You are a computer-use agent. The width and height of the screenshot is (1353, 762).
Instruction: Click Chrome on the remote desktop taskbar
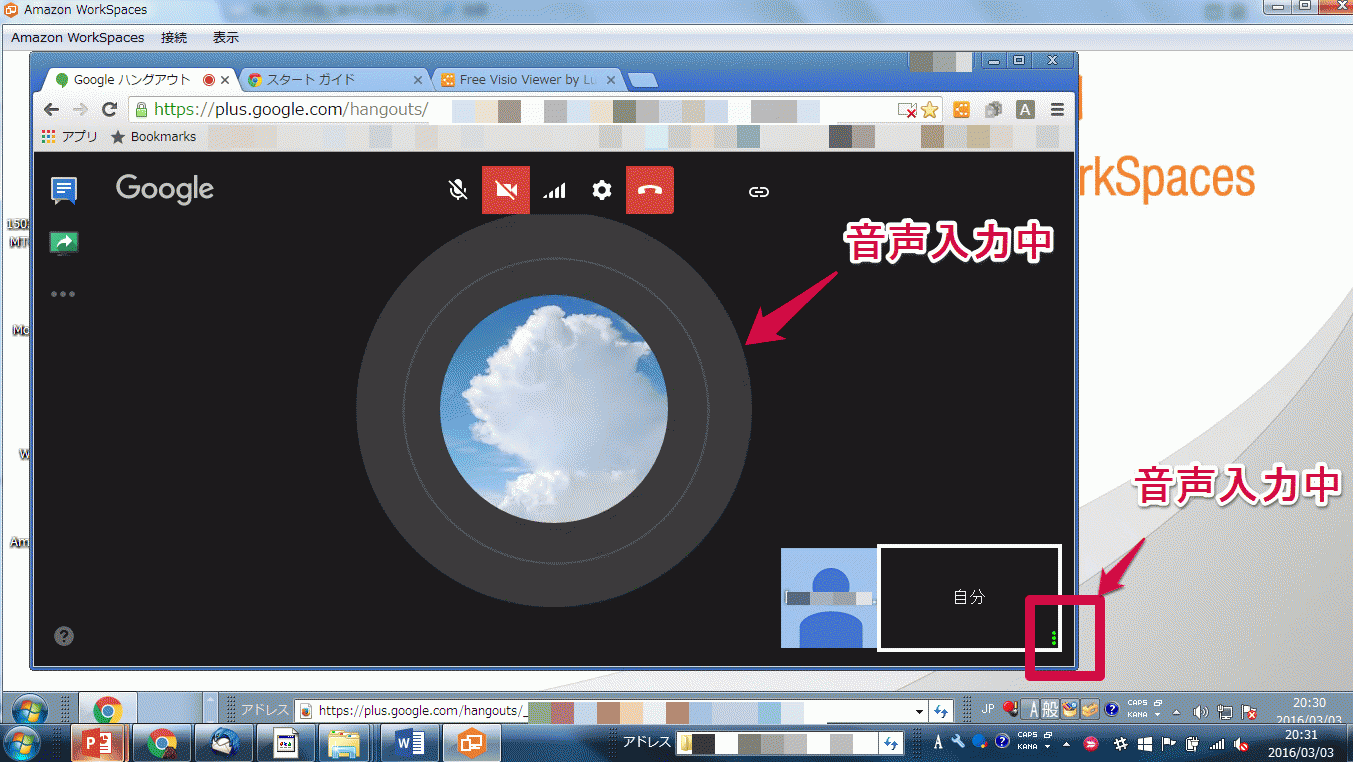pos(107,710)
